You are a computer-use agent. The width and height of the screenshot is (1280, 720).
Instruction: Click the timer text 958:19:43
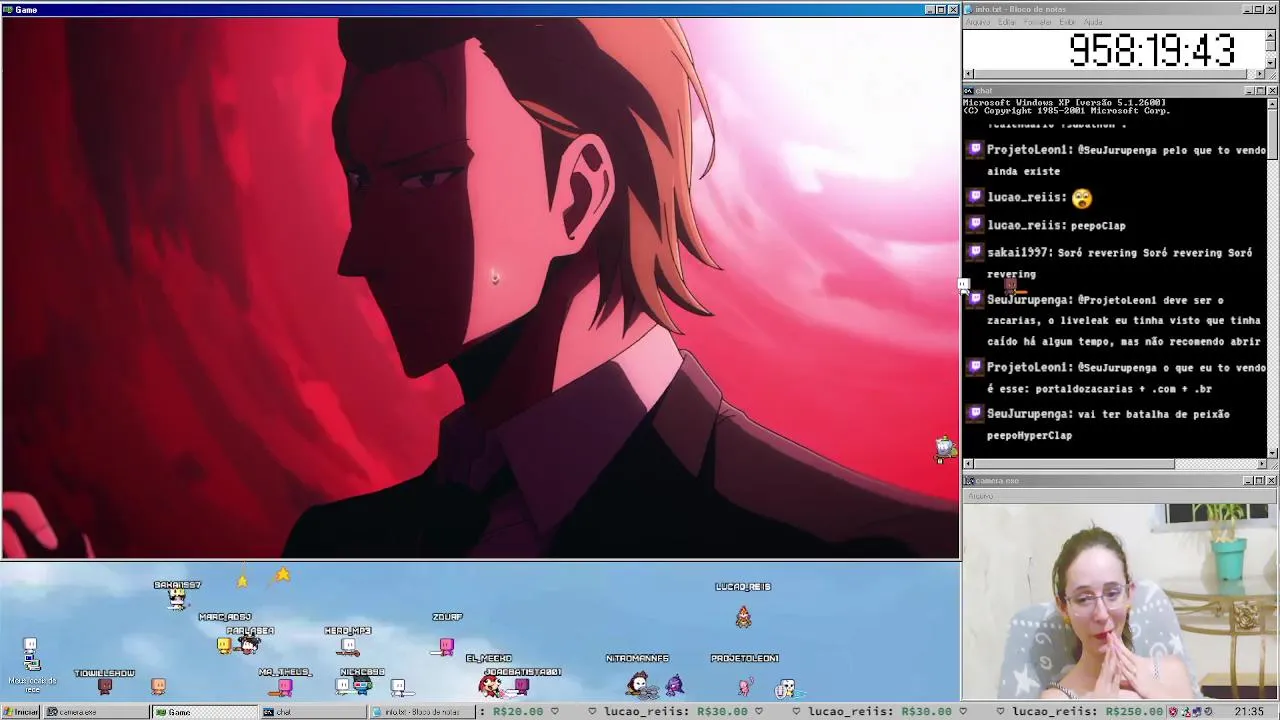[x=1152, y=50]
